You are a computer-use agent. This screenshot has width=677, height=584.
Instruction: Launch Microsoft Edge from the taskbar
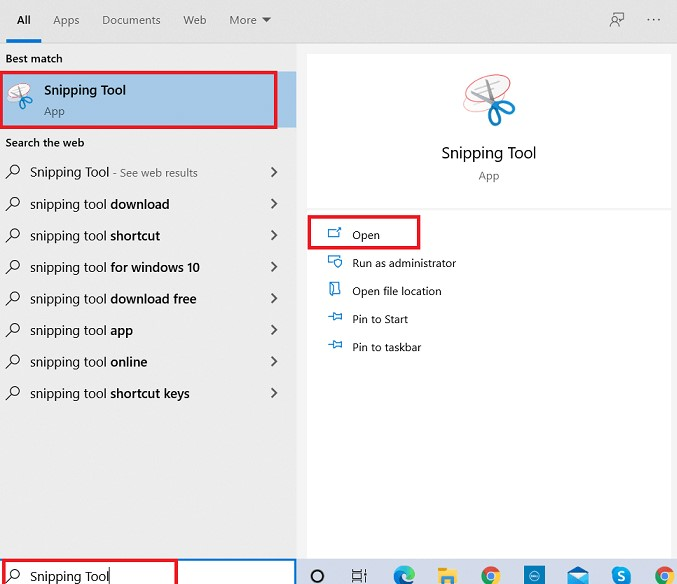[404, 576]
